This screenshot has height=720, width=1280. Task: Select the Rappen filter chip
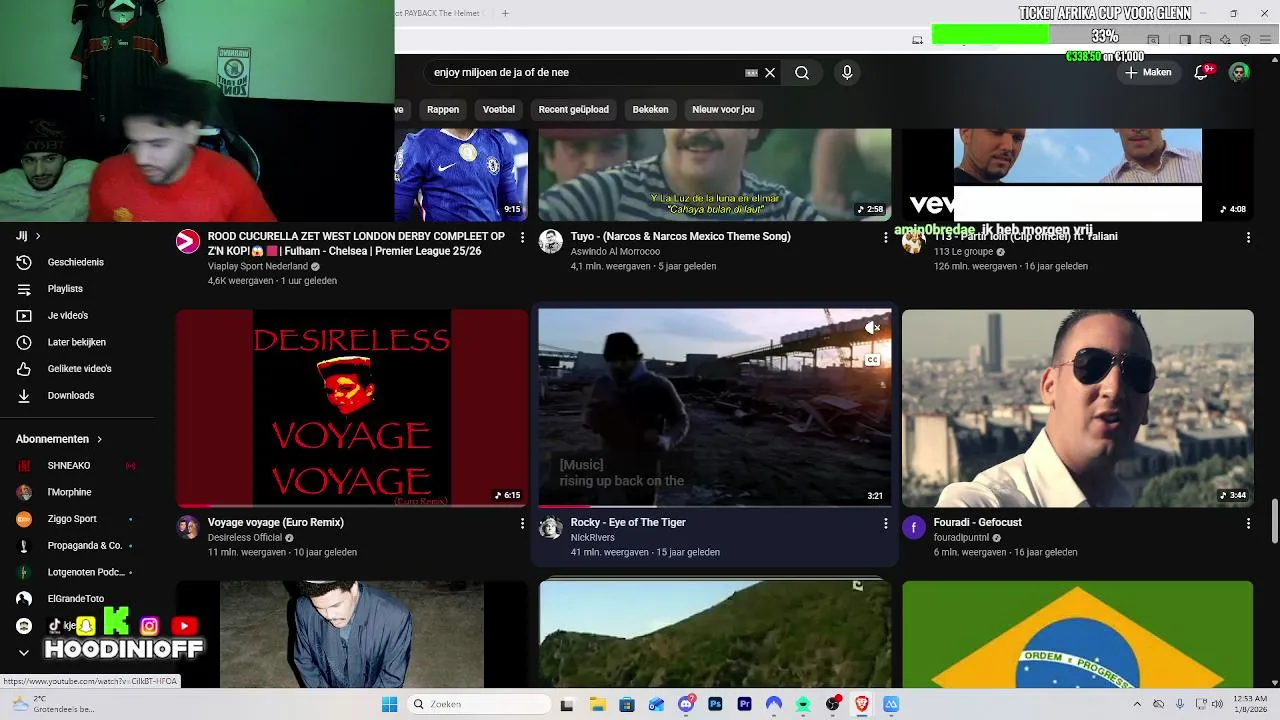coord(443,109)
